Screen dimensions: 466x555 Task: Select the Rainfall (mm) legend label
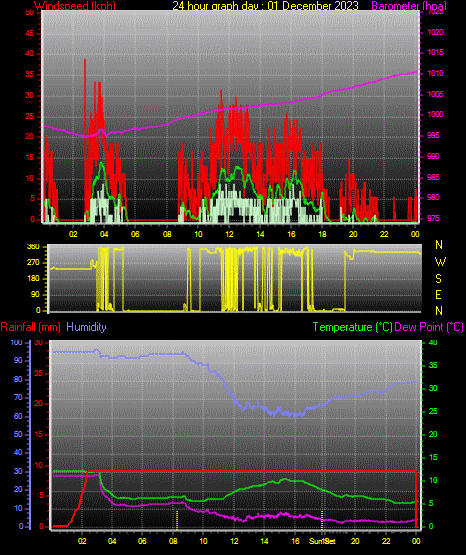(30, 327)
